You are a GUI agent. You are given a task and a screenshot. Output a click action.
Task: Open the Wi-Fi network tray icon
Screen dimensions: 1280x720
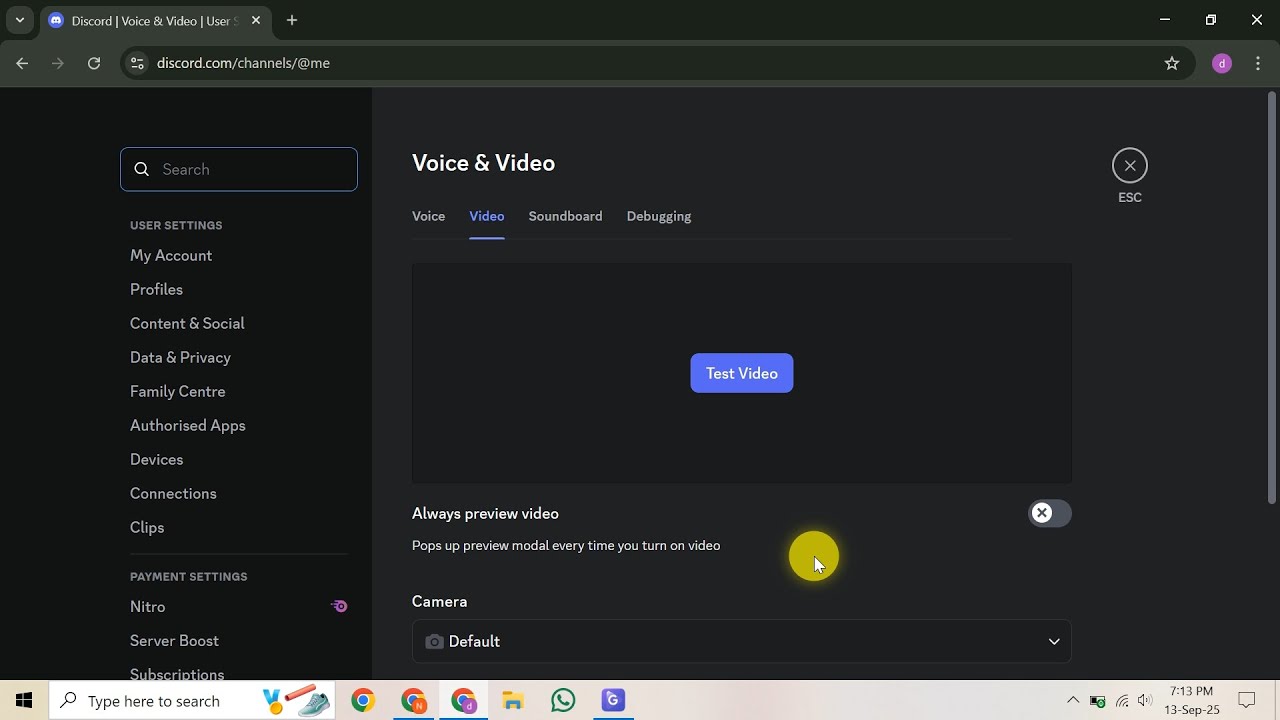[1122, 701]
